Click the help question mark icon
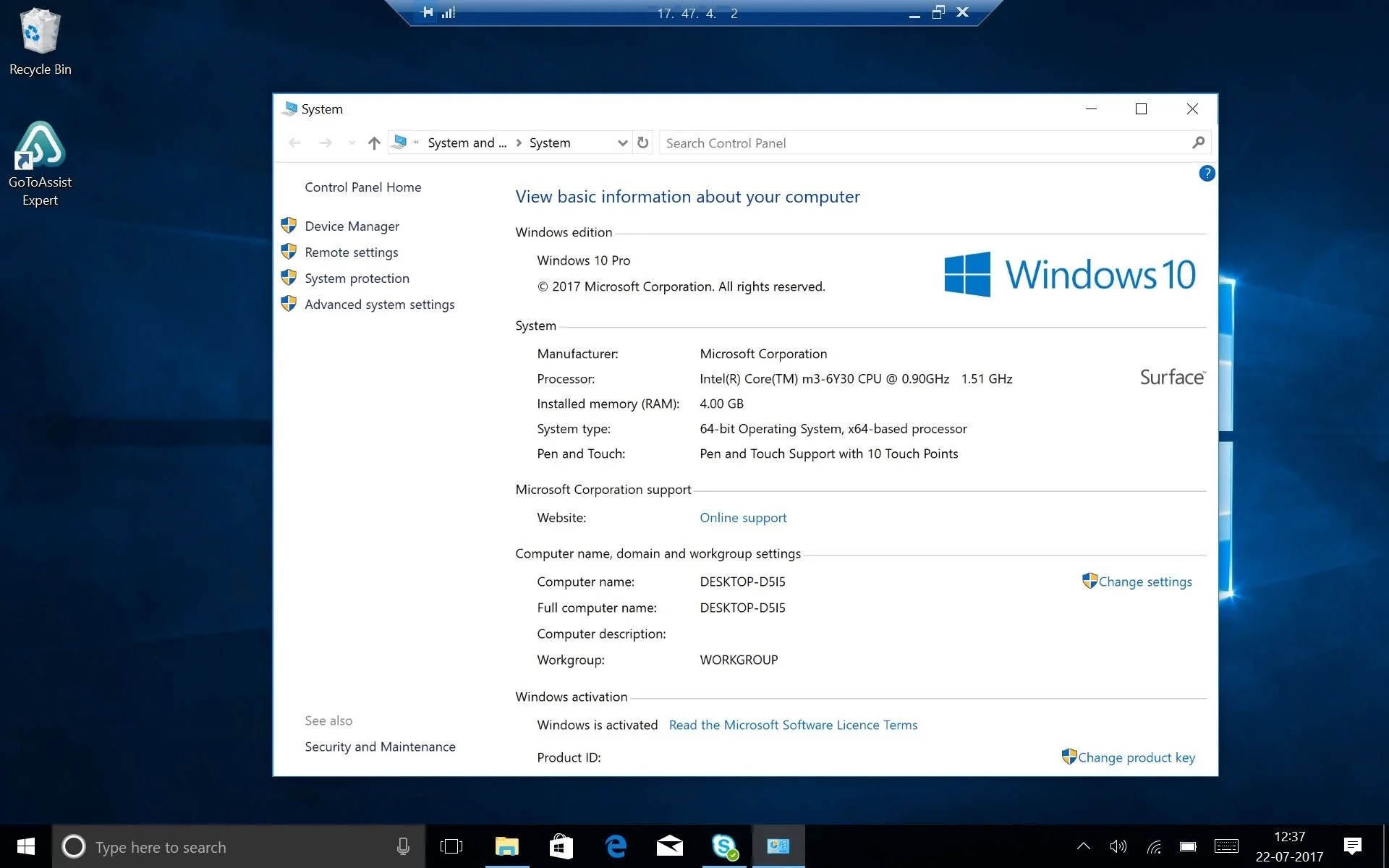This screenshot has height=868, width=1389. coord(1207,174)
